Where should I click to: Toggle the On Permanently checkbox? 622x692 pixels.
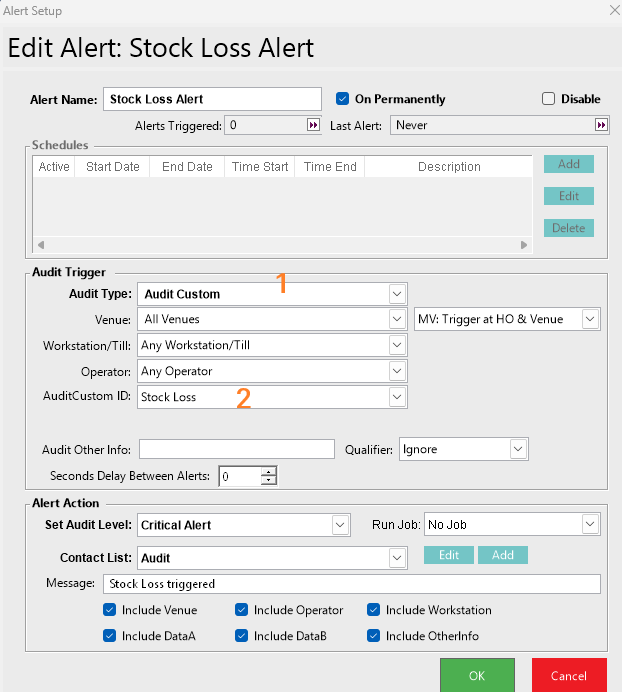342,99
